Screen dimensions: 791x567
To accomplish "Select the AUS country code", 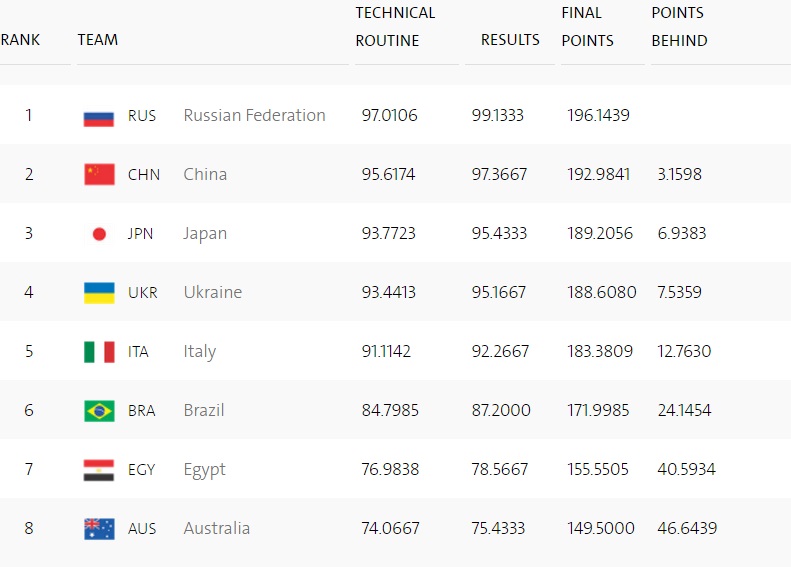I will pyautogui.click(x=142, y=529).
